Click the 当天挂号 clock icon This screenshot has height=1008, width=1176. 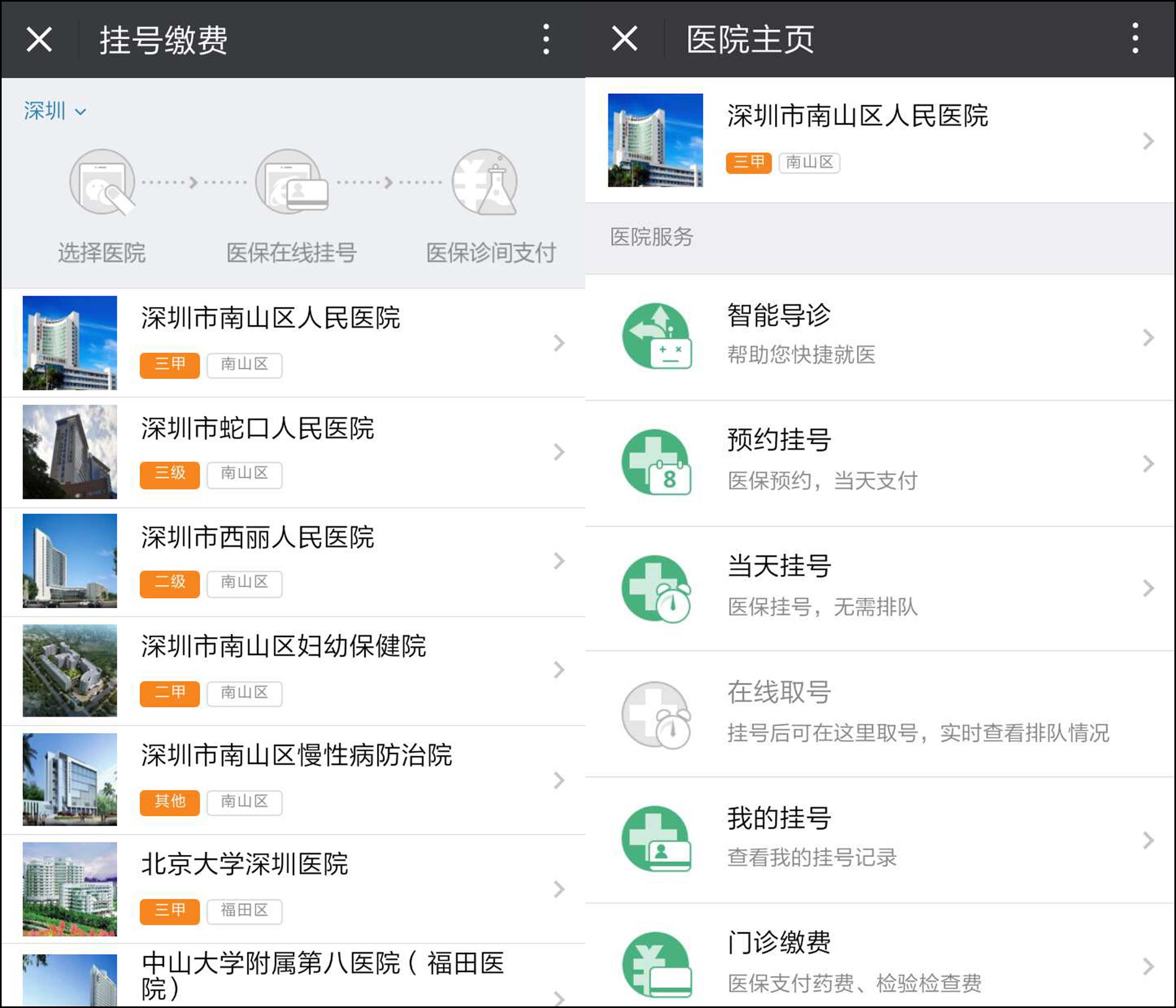(657, 588)
